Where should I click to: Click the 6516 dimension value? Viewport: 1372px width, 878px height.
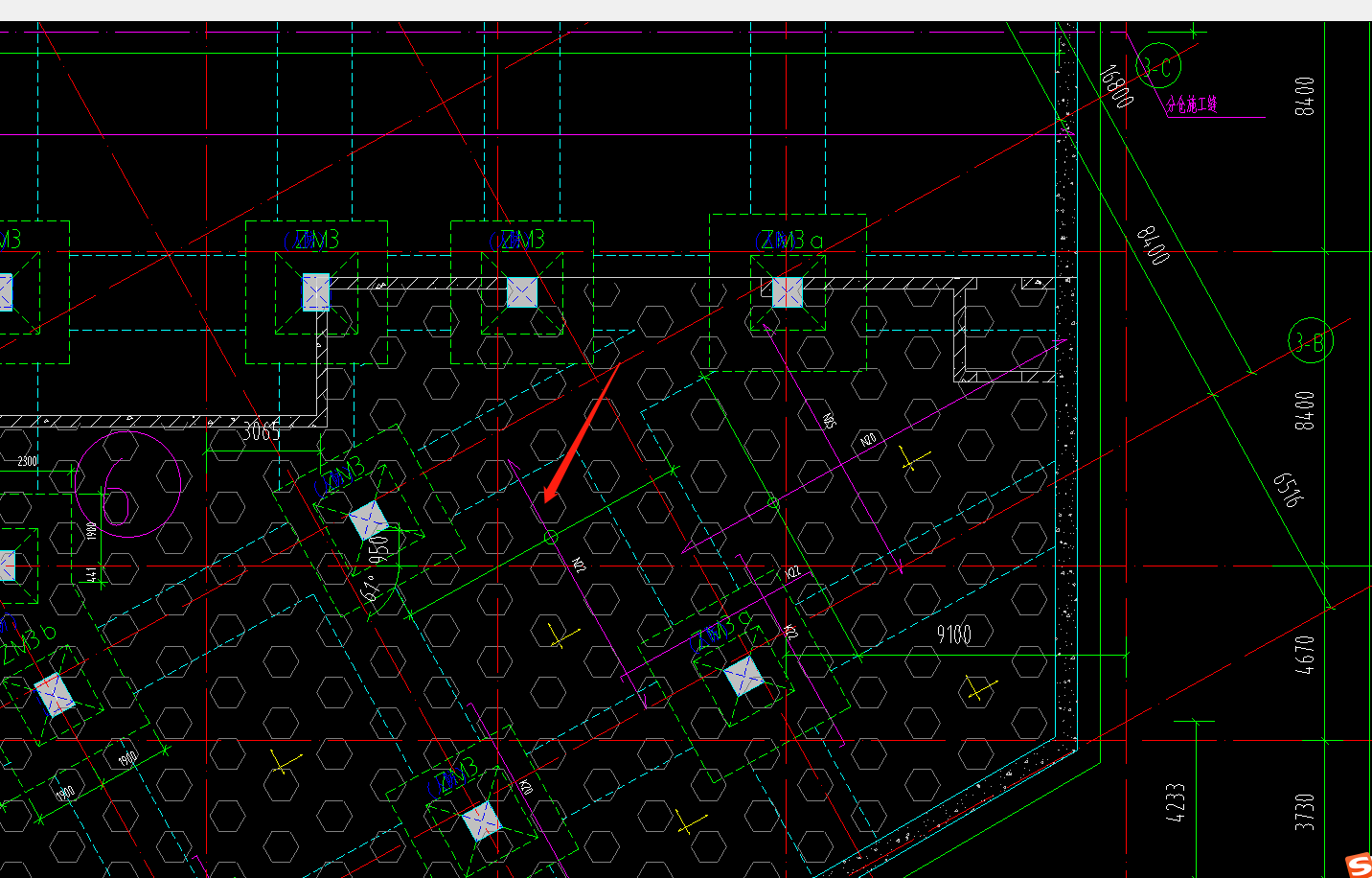click(1289, 489)
